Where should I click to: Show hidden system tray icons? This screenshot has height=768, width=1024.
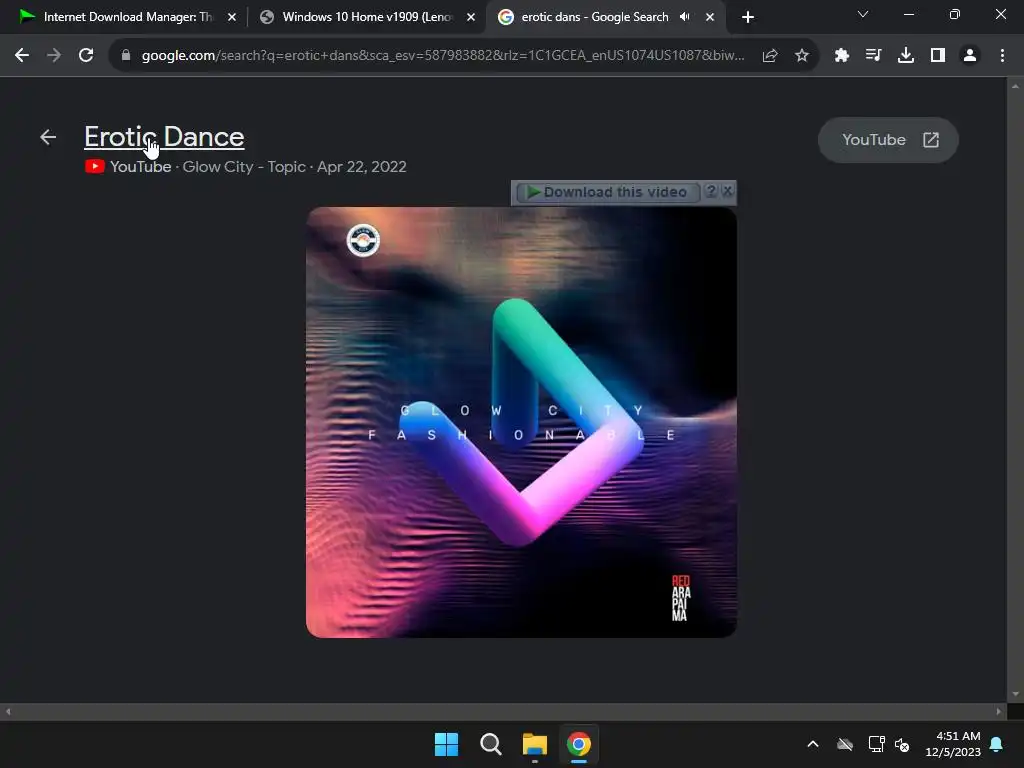[813, 744]
